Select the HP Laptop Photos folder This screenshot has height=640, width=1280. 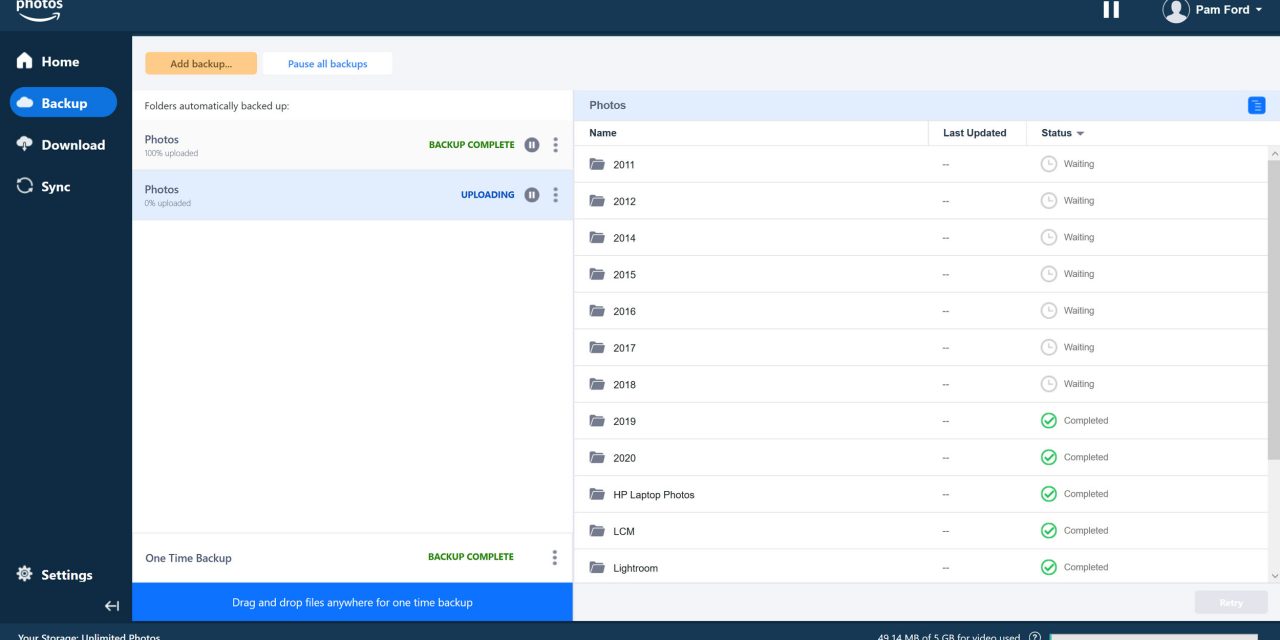(653, 495)
